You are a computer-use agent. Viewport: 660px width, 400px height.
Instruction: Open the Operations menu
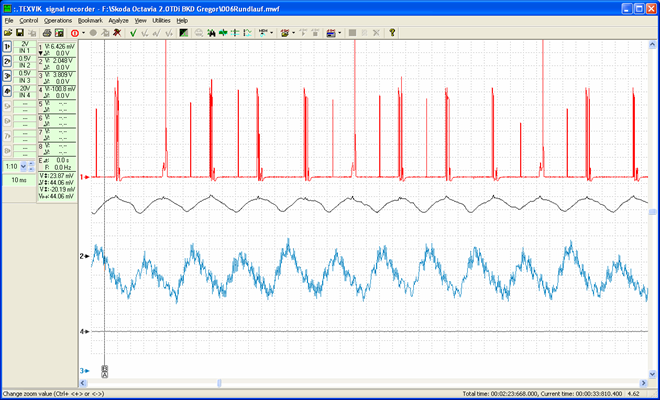coord(58,20)
